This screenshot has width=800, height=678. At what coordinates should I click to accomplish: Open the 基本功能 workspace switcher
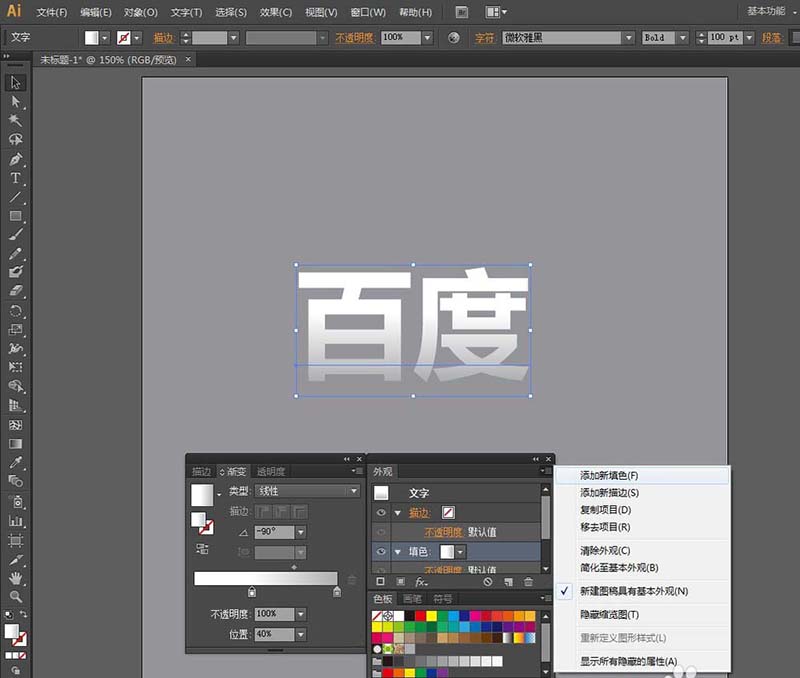click(x=770, y=11)
